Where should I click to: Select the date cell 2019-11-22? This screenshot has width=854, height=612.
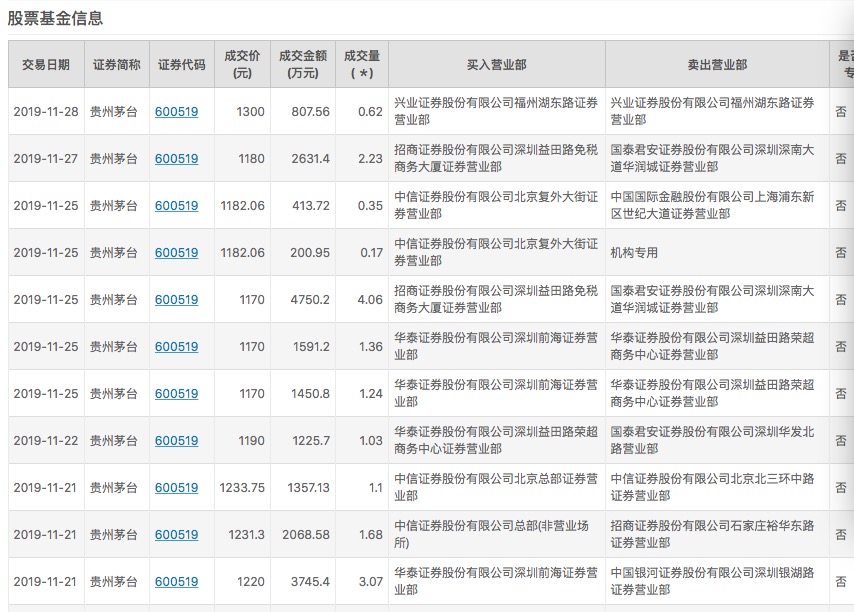pos(46,440)
